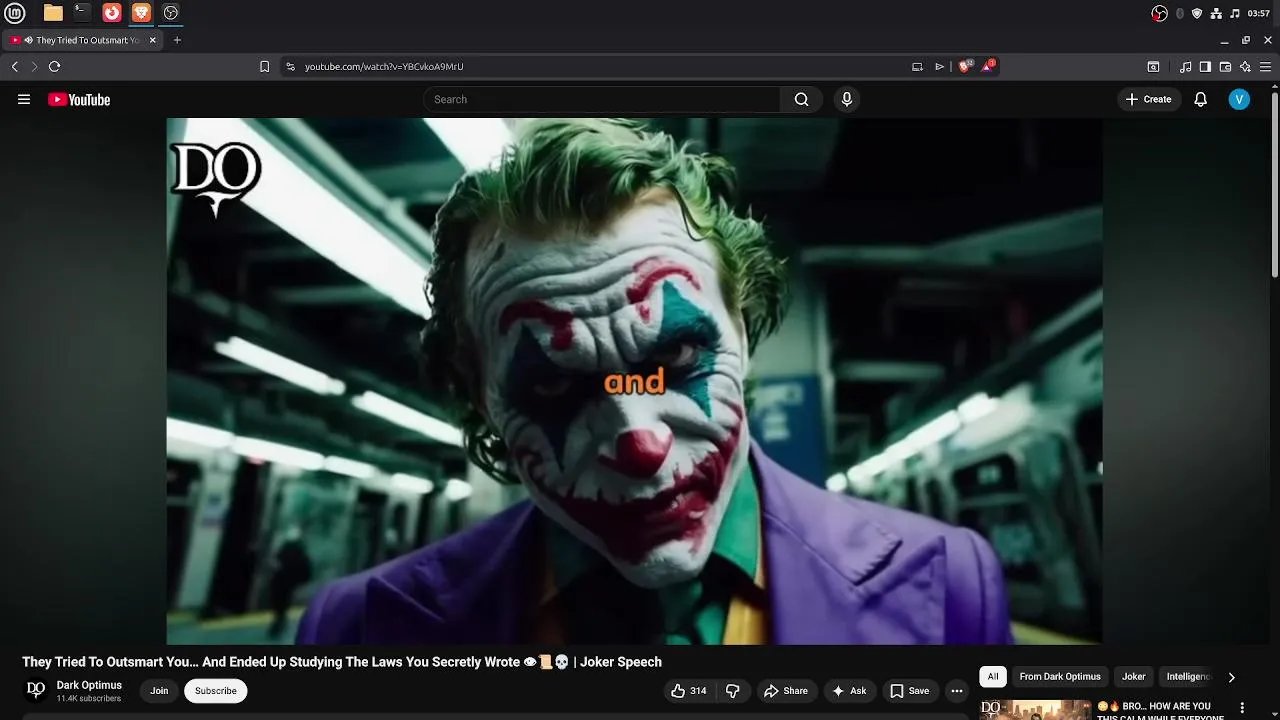1280x720 pixels.
Task: Open the system tray music note
Action: pos(1235,13)
